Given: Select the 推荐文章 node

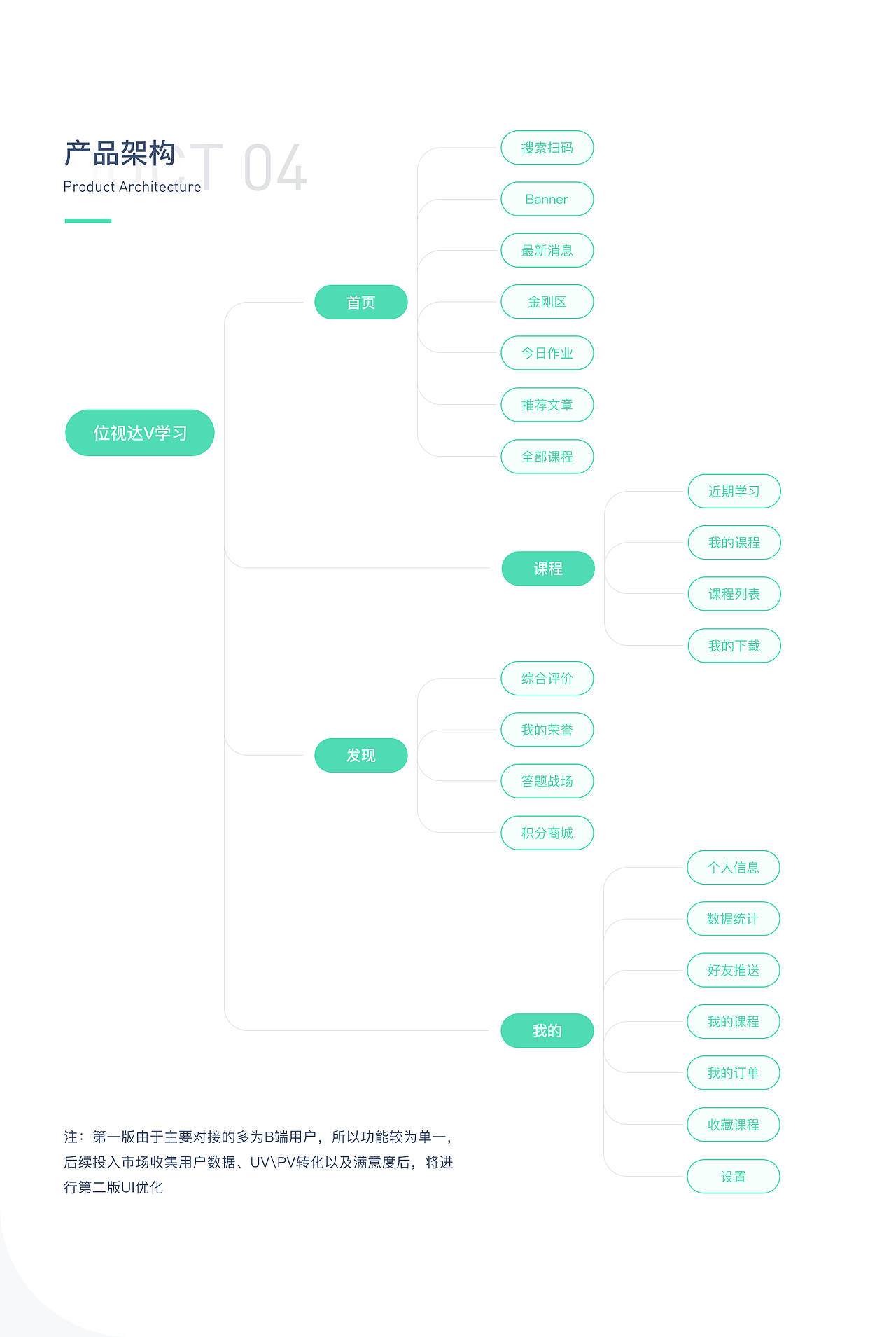Looking at the screenshot, I should point(547,405).
